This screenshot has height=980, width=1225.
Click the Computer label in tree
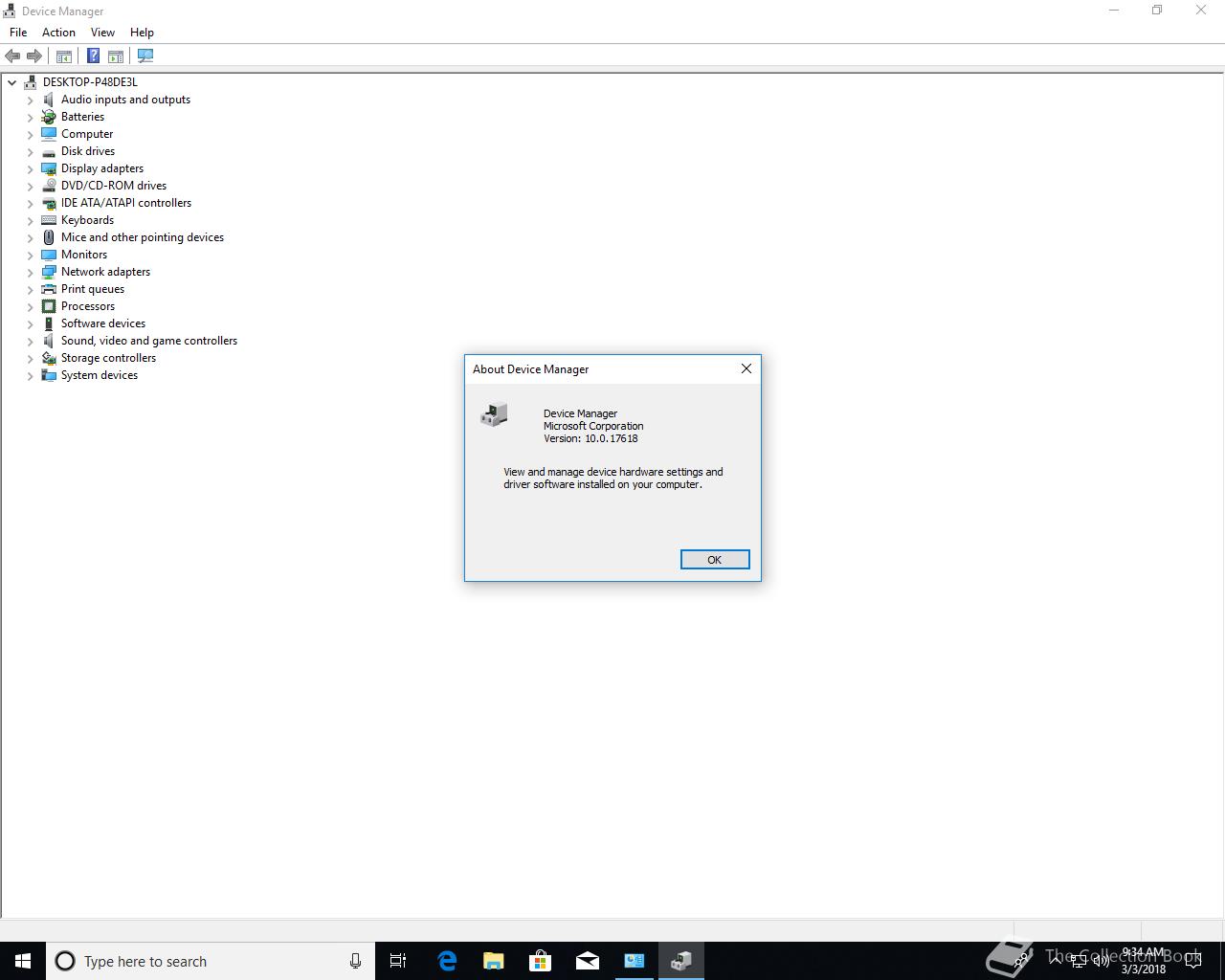click(87, 134)
